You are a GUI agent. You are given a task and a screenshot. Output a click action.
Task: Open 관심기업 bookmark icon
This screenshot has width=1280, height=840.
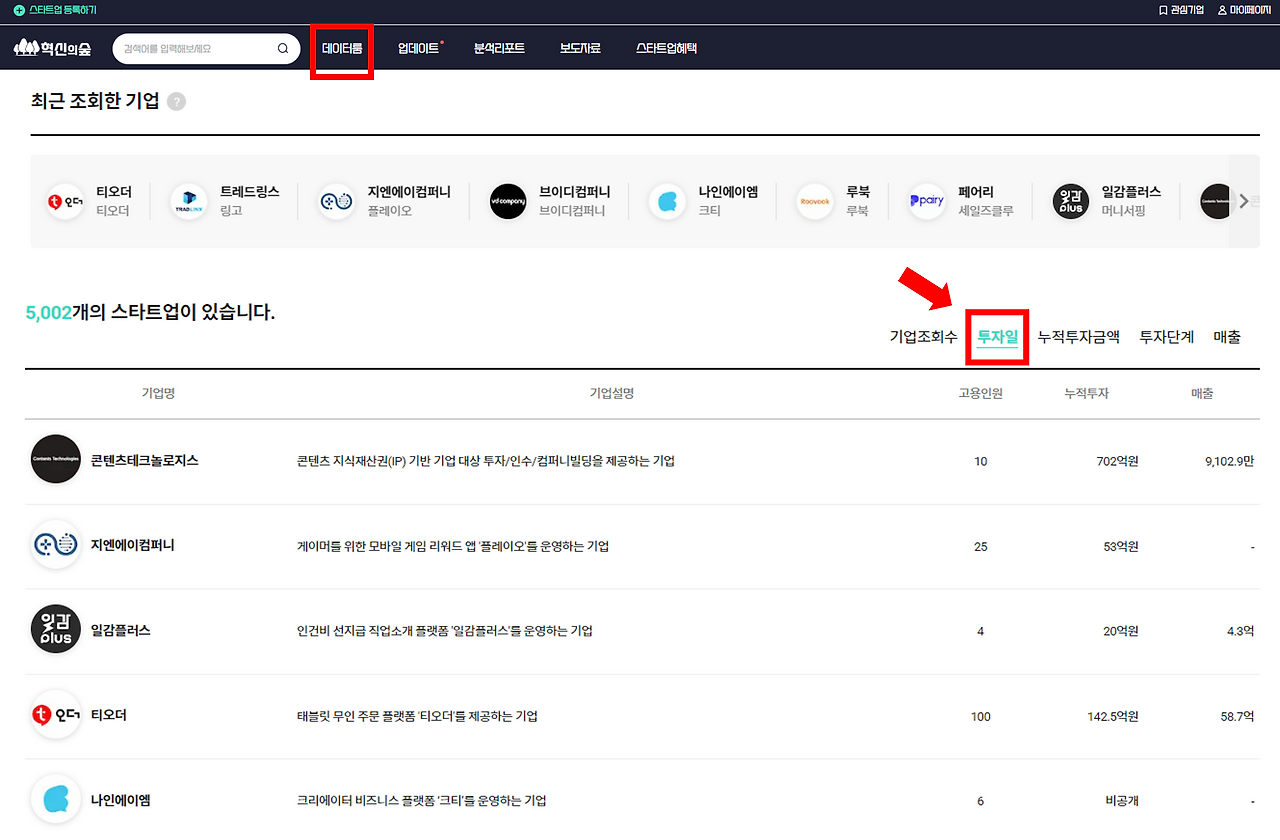click(1163, 10)
